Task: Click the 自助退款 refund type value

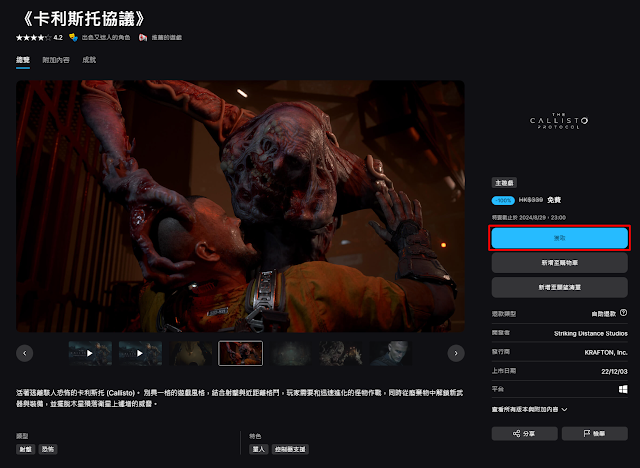Action: click(604, 314)
